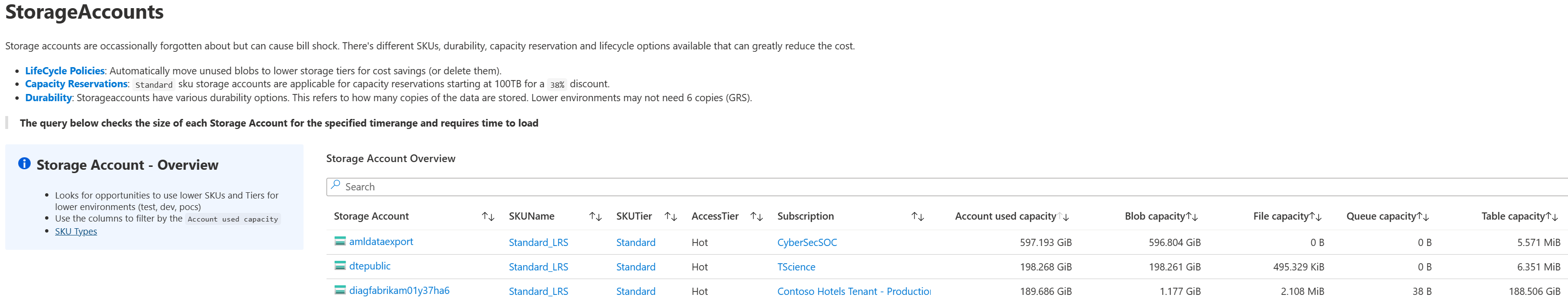Open the amldataexport storage account

[x=381, y=241]
